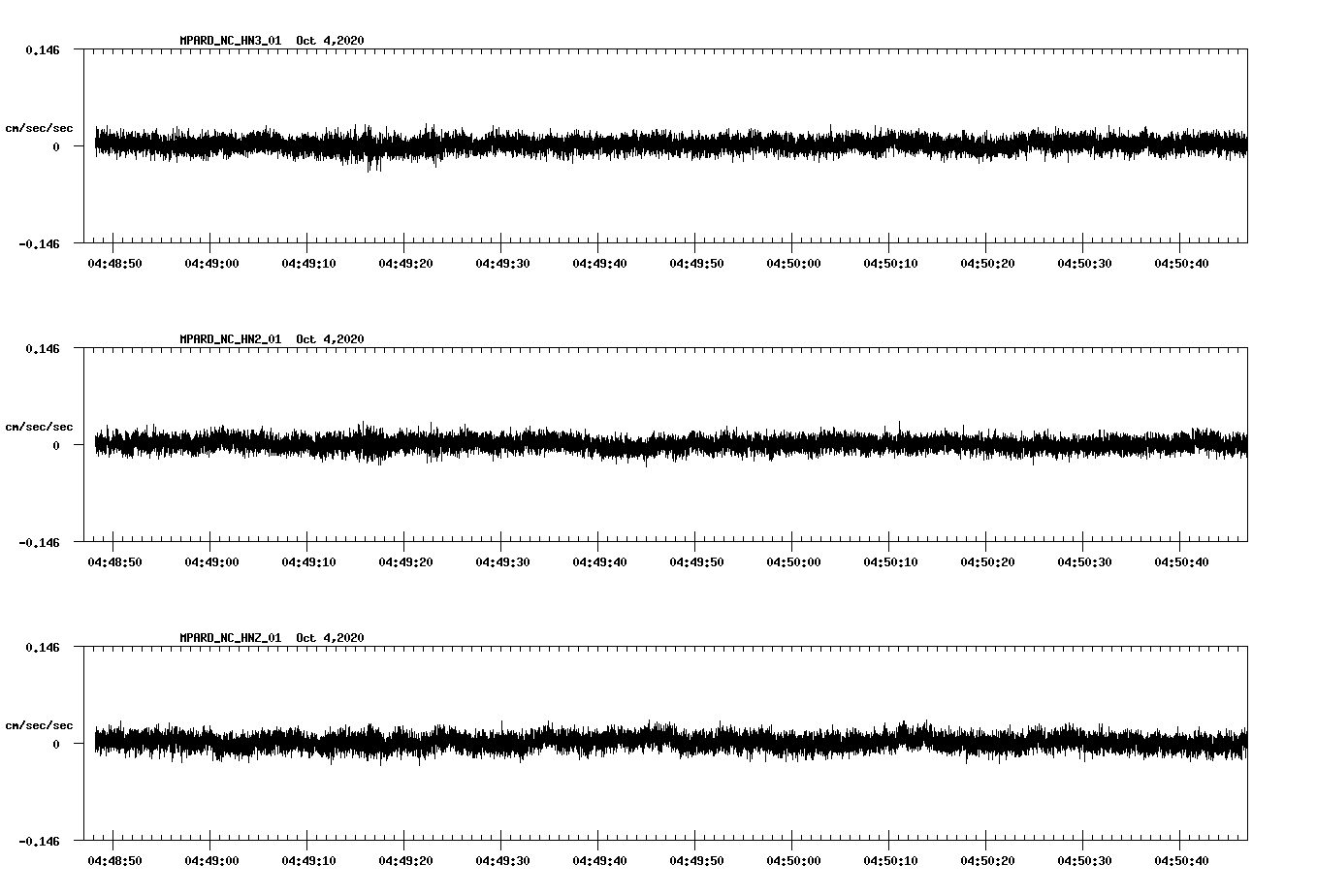This screenshot has height=896, width=1317.
Task: Click the cm/sec/sec axis label on the HN2 plot
Action: (x=39, y=426)
